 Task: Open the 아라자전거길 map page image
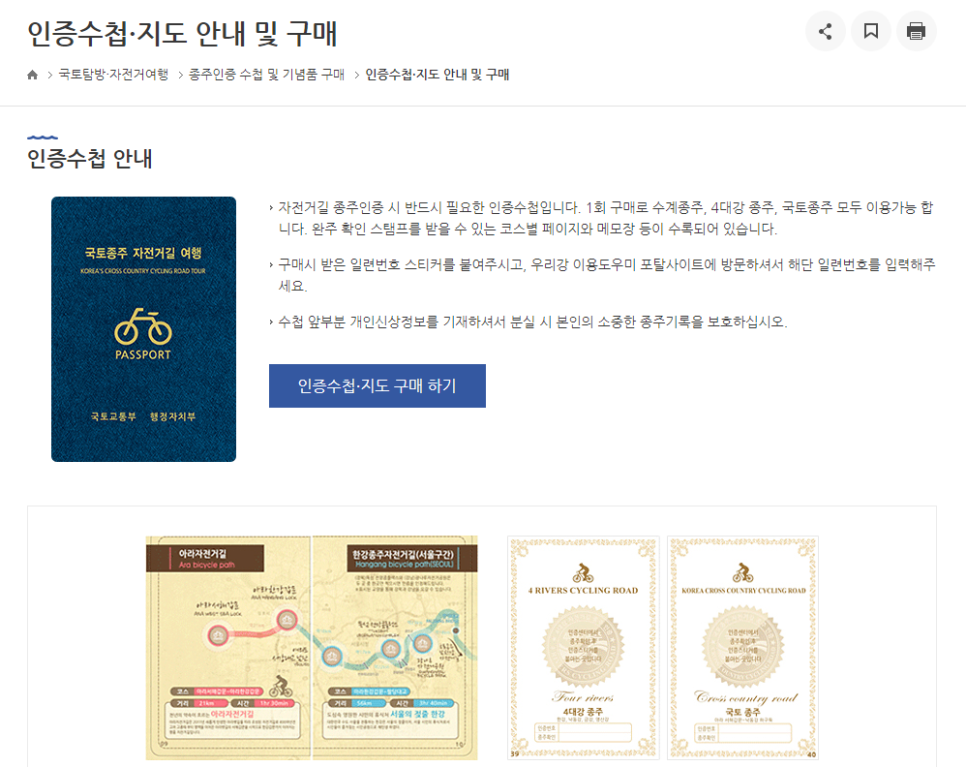[x=229, y=647]
